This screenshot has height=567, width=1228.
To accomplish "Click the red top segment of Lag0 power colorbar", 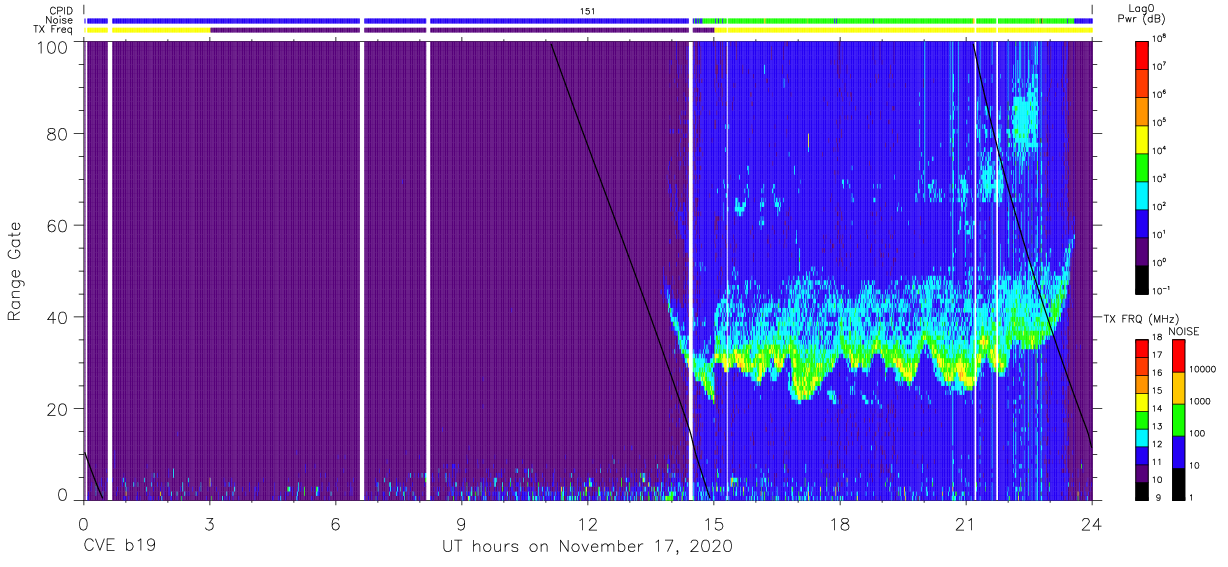I will pos(1143,54).
